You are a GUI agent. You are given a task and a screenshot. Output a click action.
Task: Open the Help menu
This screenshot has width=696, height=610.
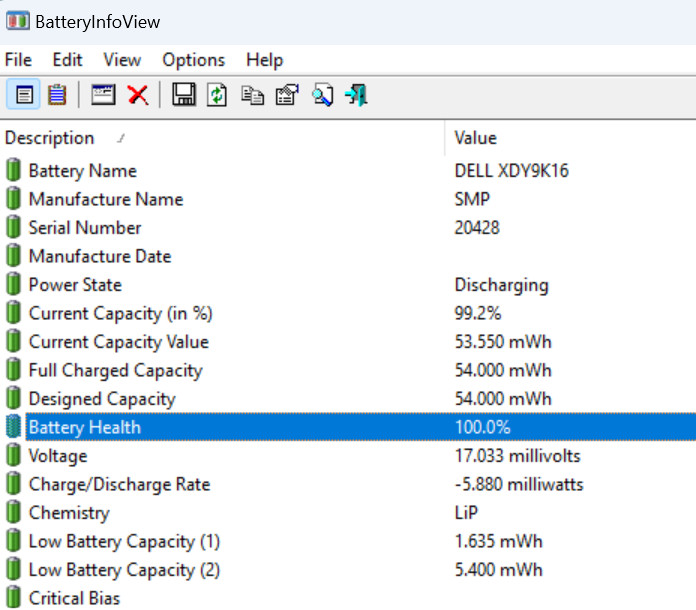264,60
